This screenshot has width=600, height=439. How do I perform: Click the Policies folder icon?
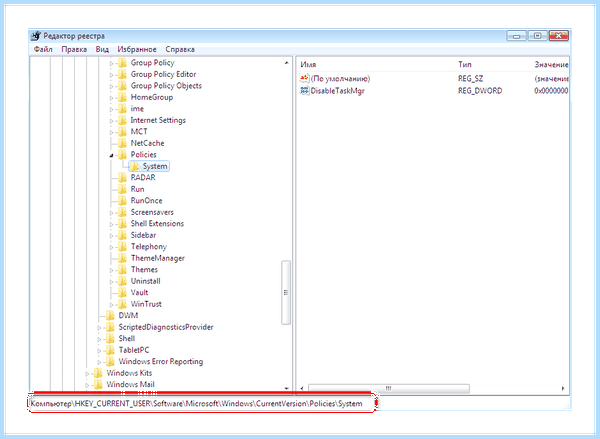pos(122,155)
